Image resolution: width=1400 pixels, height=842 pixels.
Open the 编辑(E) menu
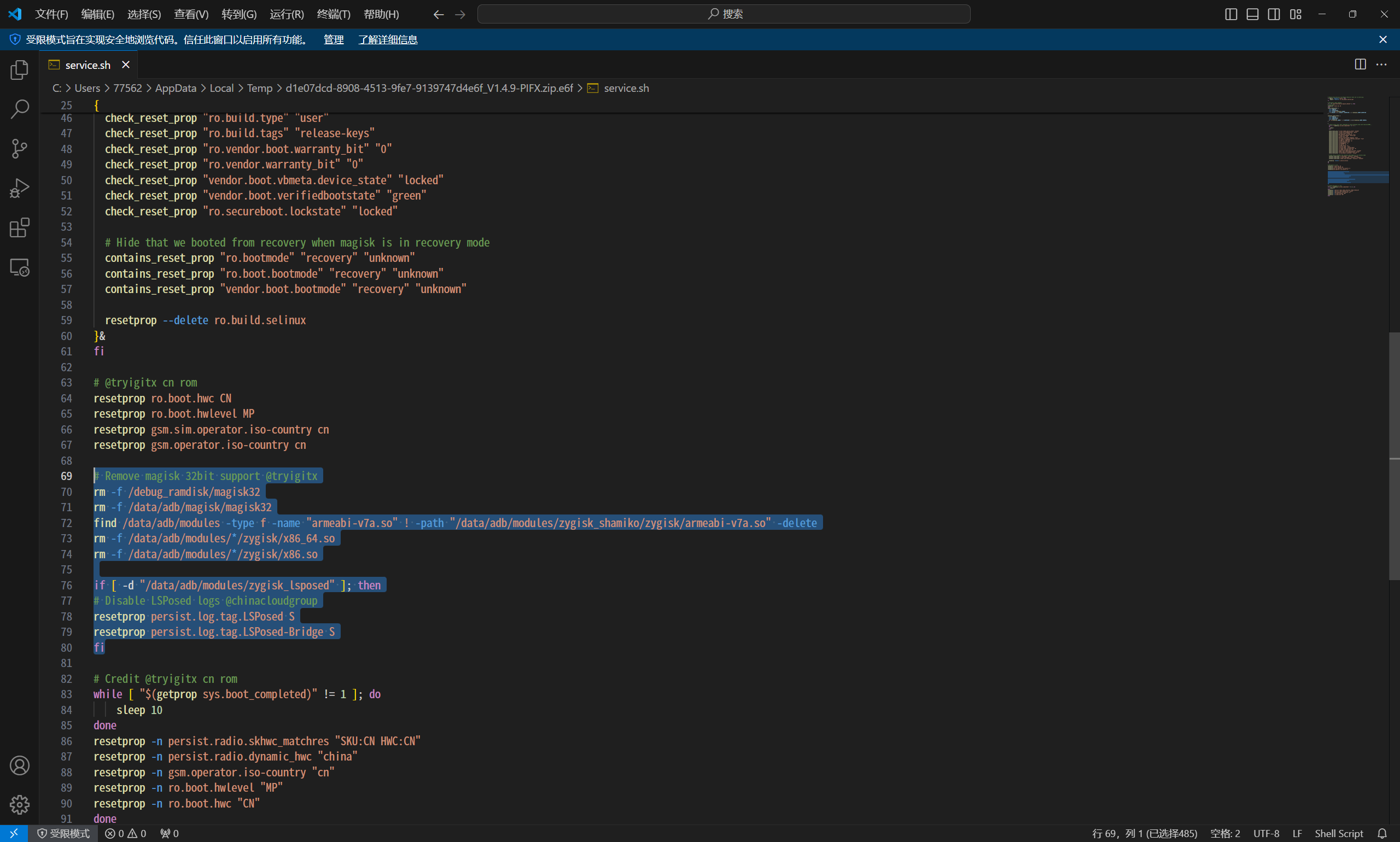(x=97, y=14)
